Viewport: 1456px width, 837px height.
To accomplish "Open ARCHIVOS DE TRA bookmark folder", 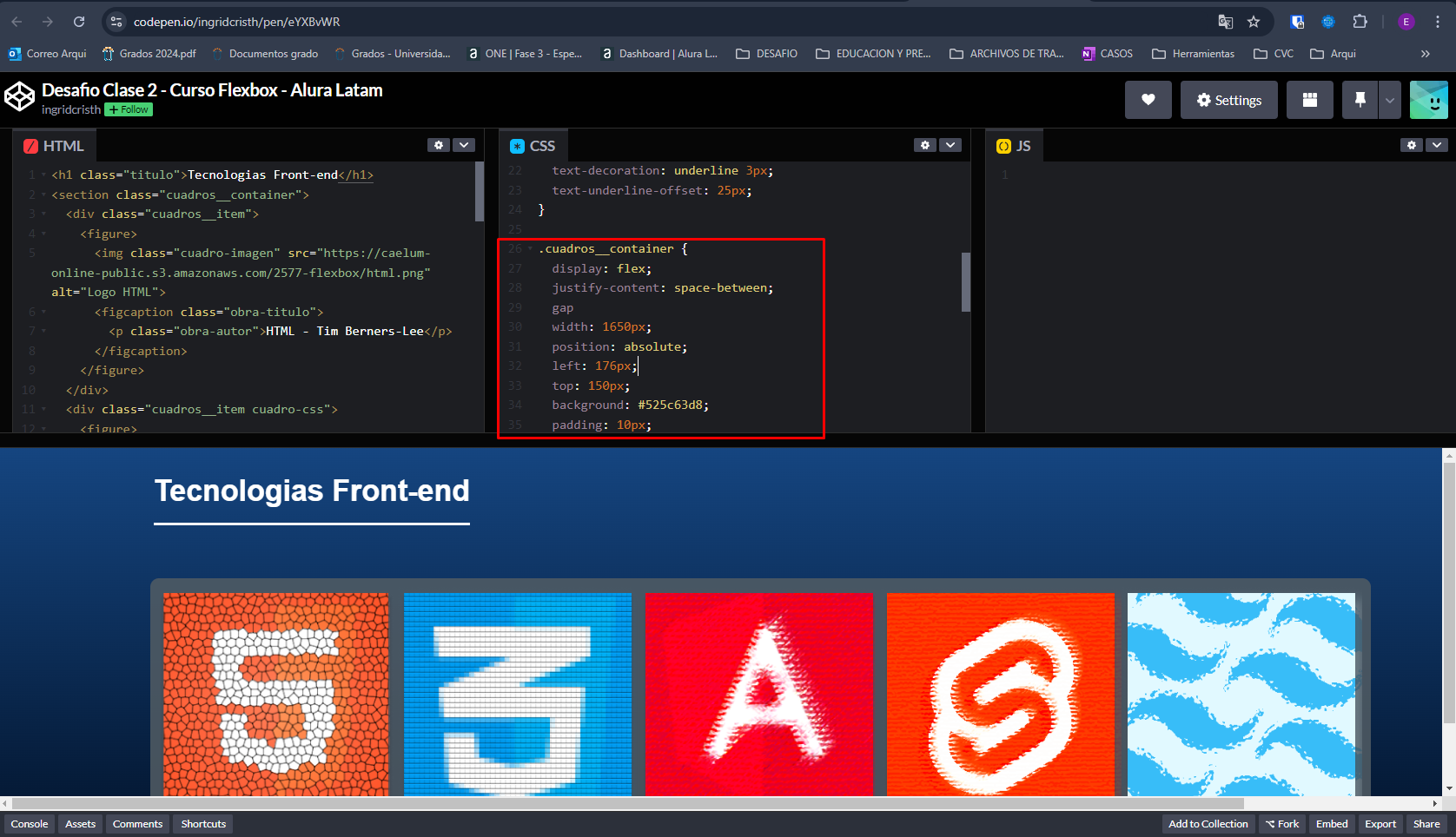I will pos(1007,54).
